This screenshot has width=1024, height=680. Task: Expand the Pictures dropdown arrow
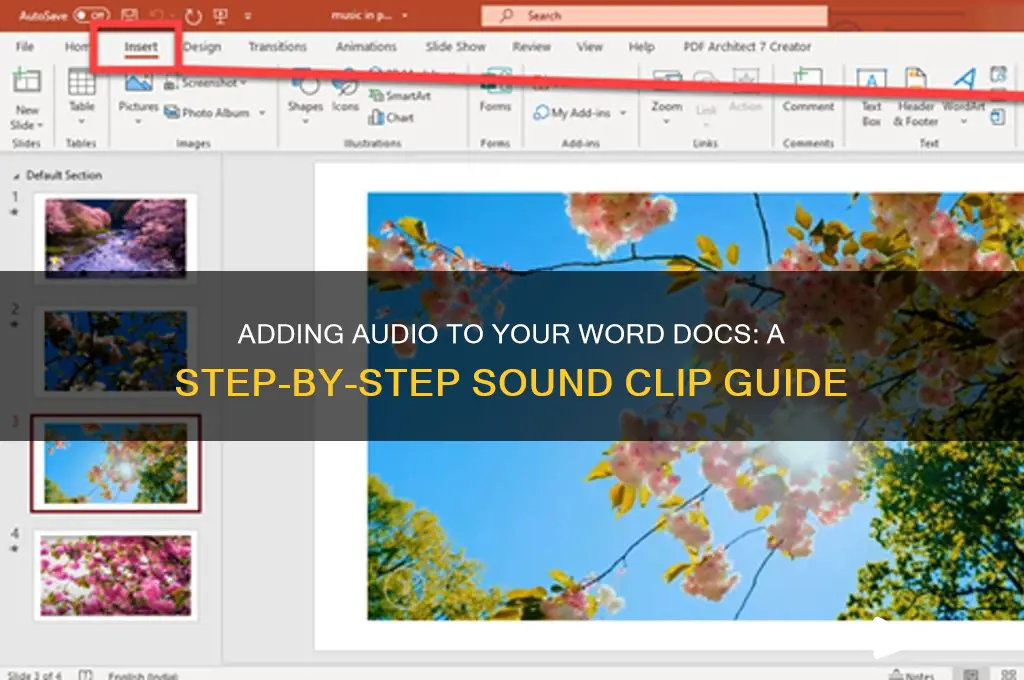point(138,121)
